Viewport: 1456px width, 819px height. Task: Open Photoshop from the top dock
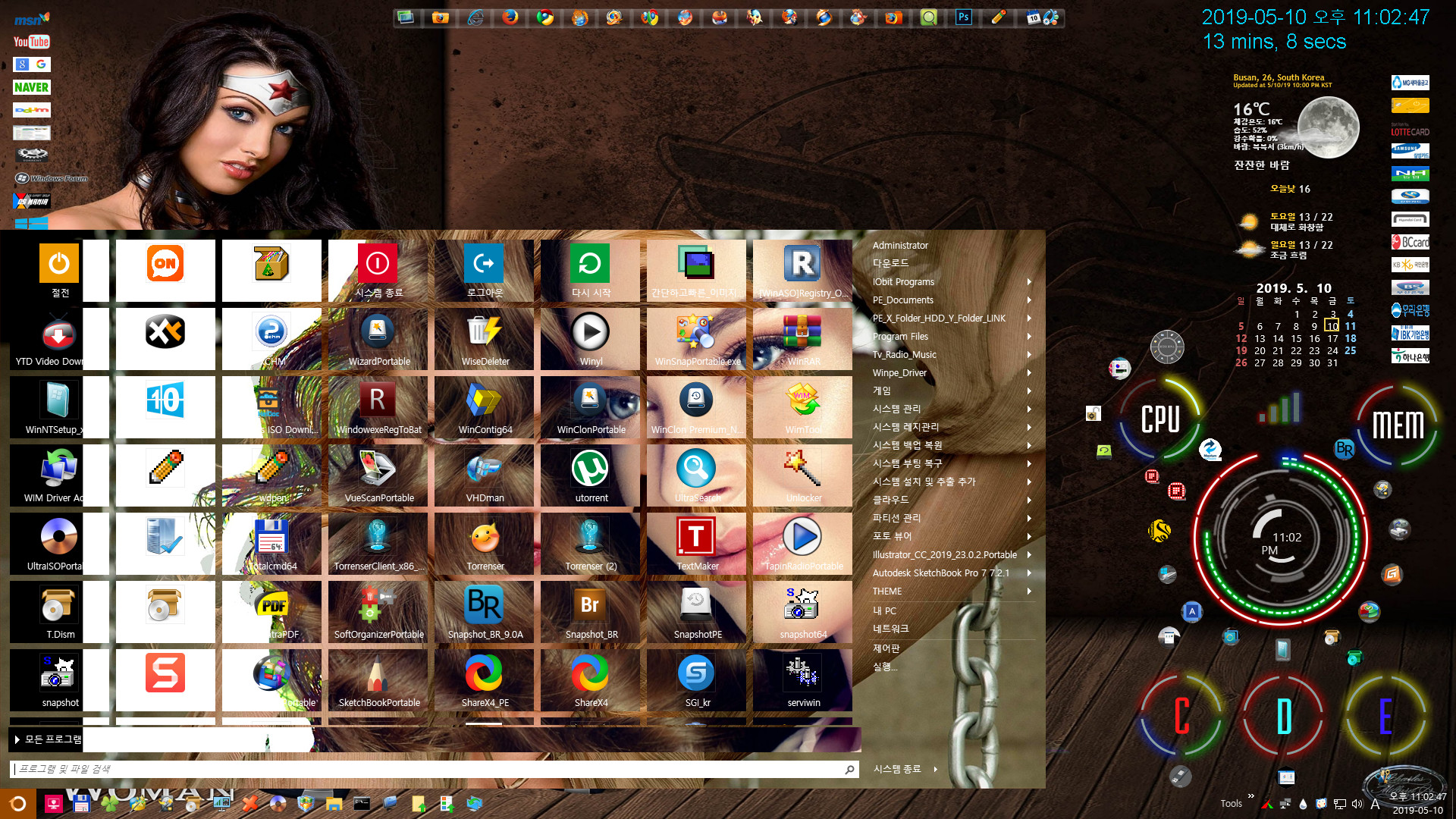tap(963, 17)
